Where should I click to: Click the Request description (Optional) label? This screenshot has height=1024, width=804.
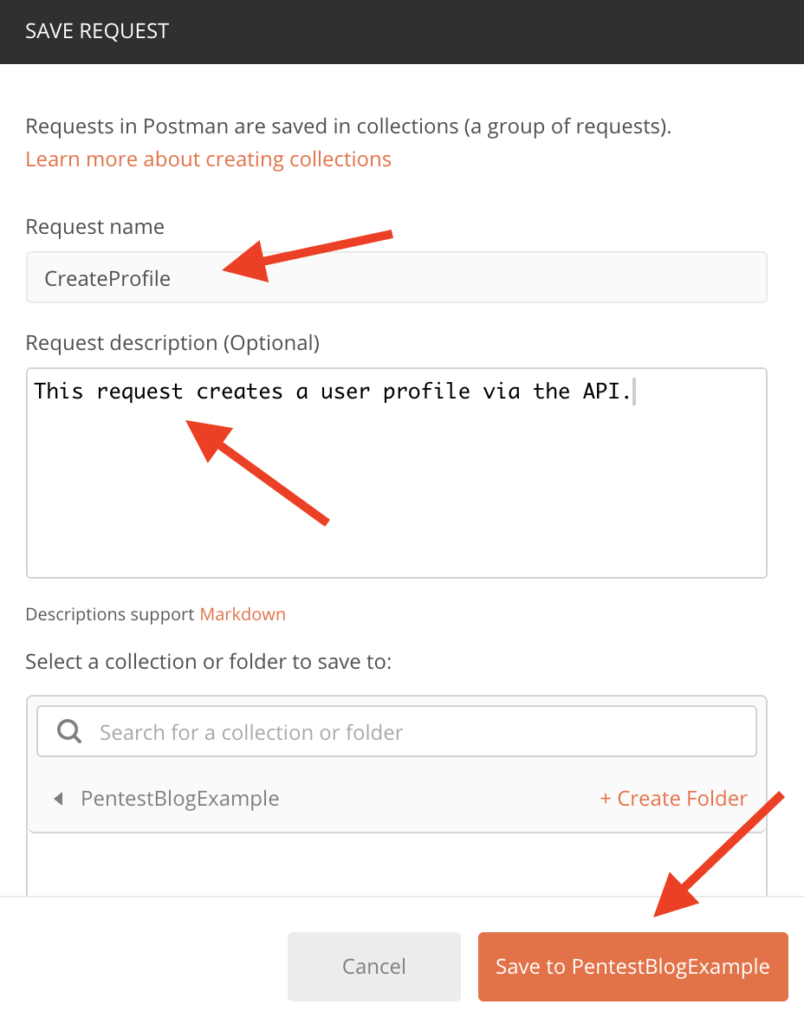(x=172, y=343)
